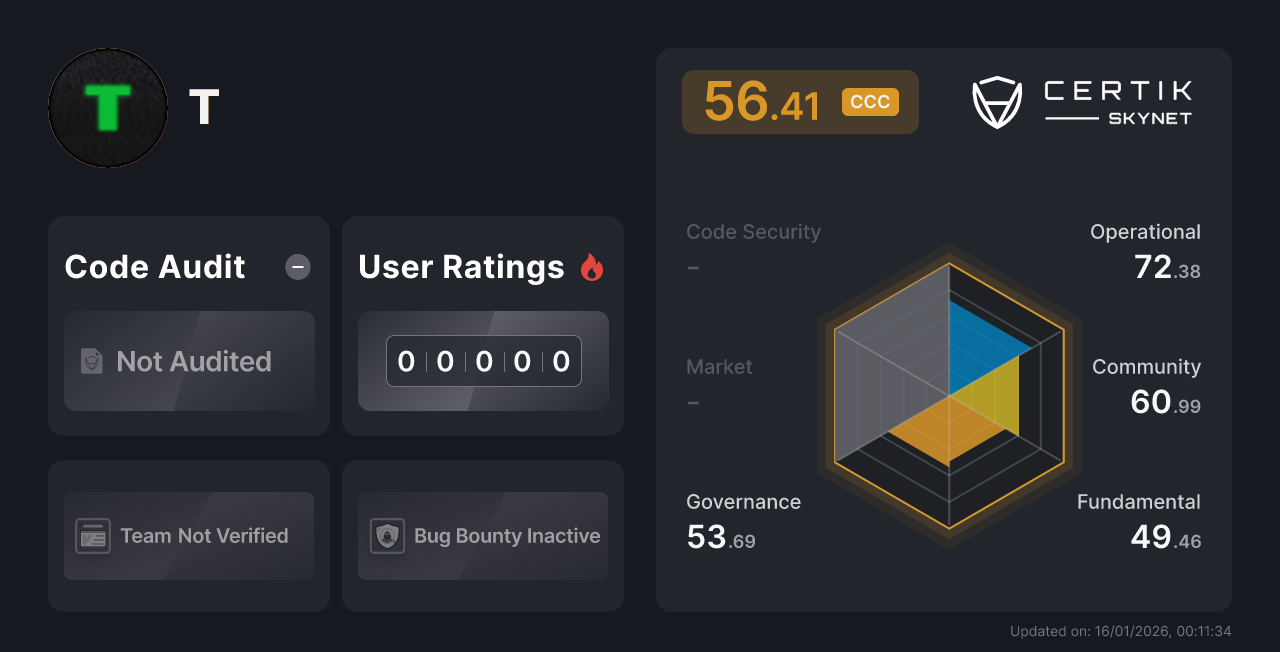The height and width of the screenshot is (652, 1280).
Task: Click the fire icon next to User Ratings
Action: point(592,267)
